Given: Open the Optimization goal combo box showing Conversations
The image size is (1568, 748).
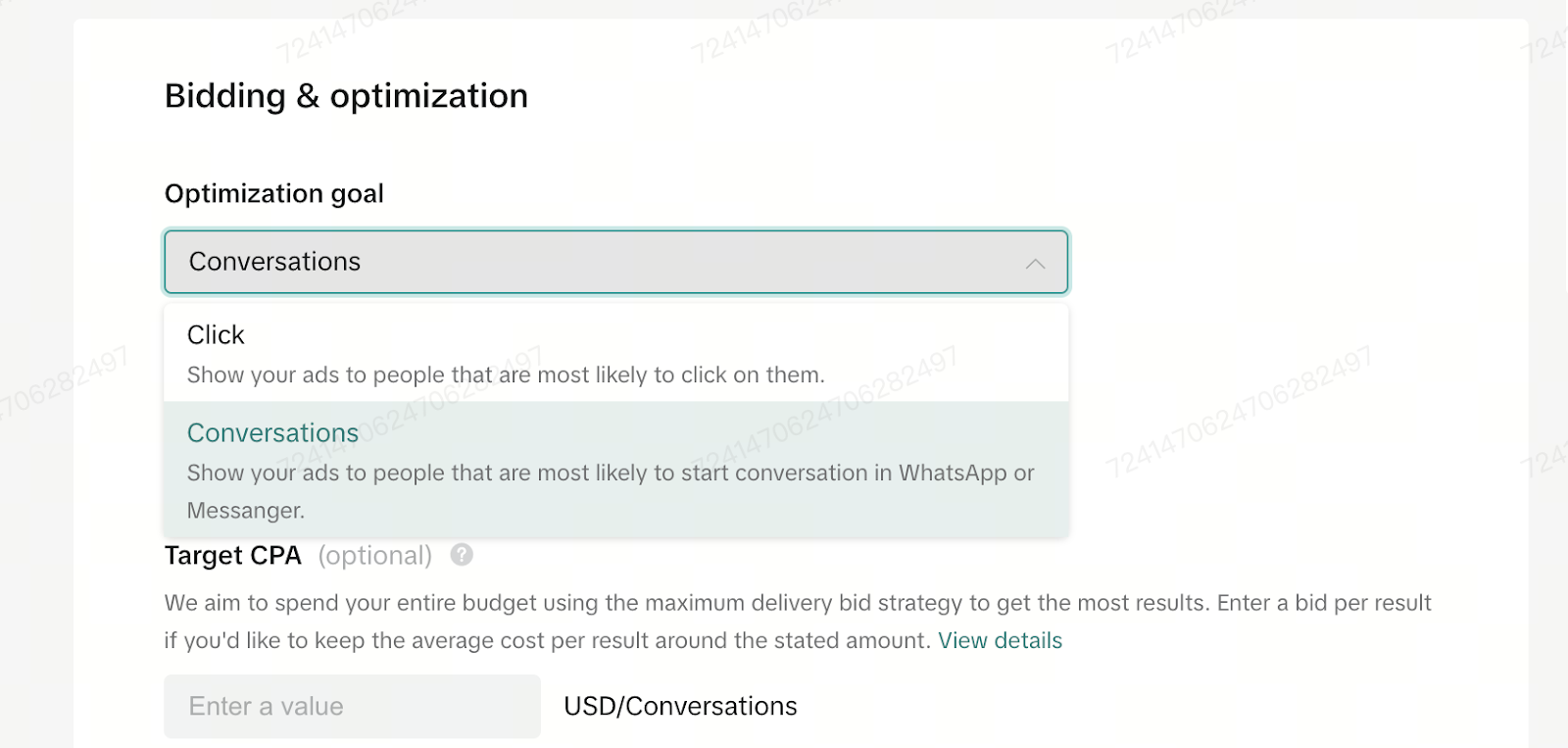Looking at the screenshot, I should pos(616,262).
